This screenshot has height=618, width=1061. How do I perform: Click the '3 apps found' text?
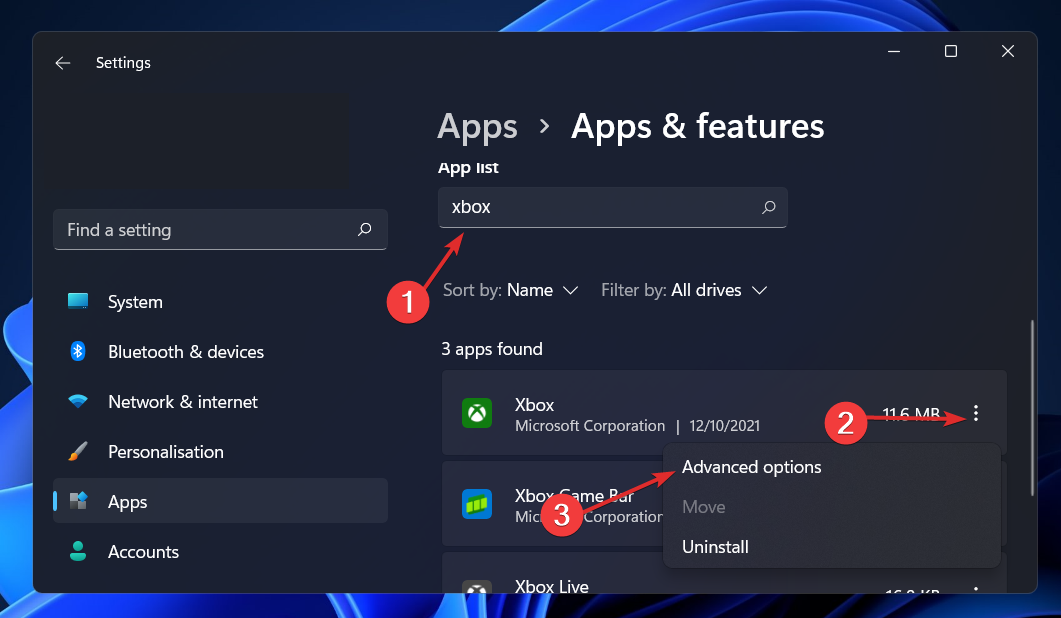click(x=492, y=349)
